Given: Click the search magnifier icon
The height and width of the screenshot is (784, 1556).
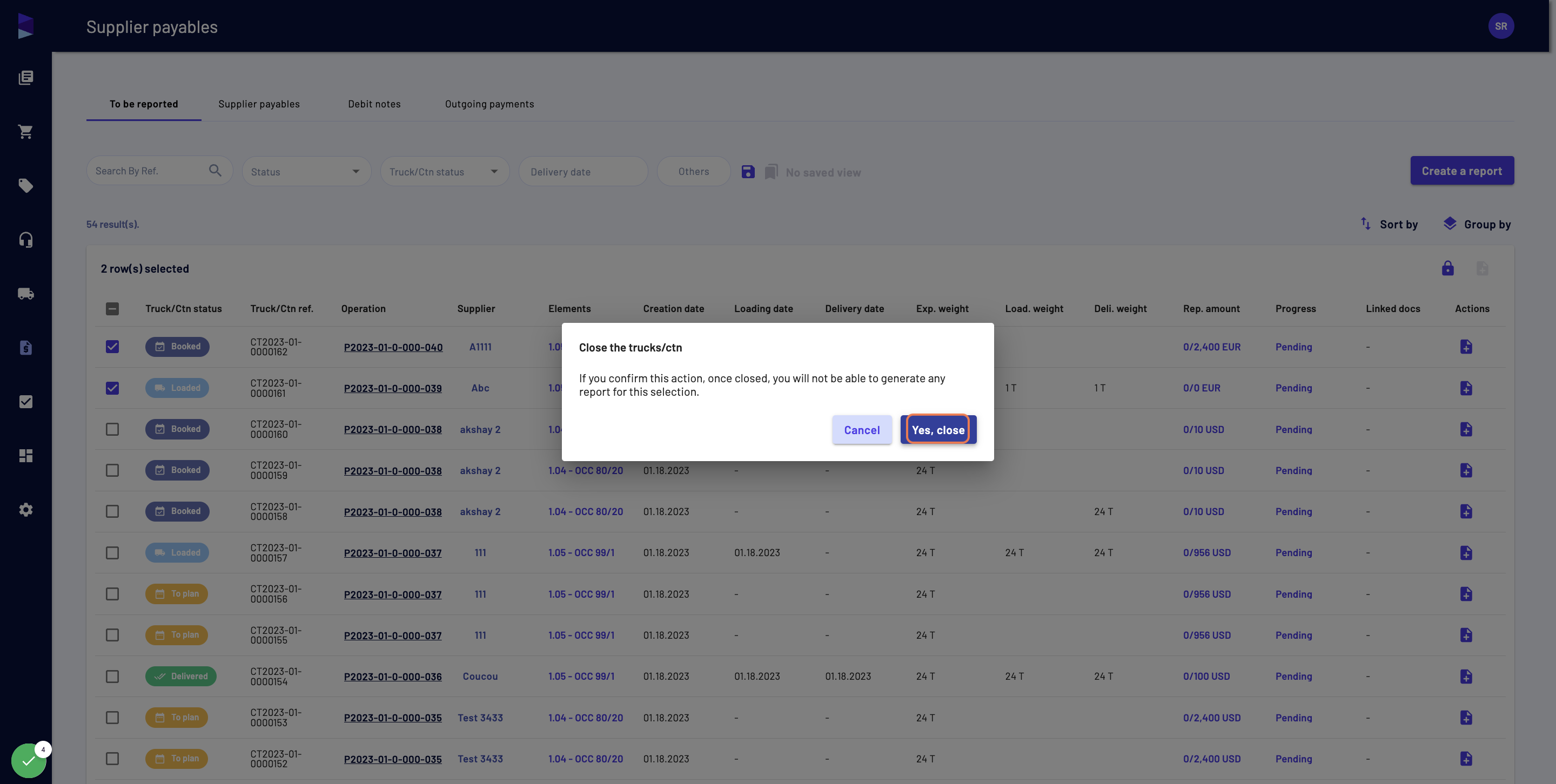Looking at the screenshot, I should pyautogui.click(x=215, y=171).
